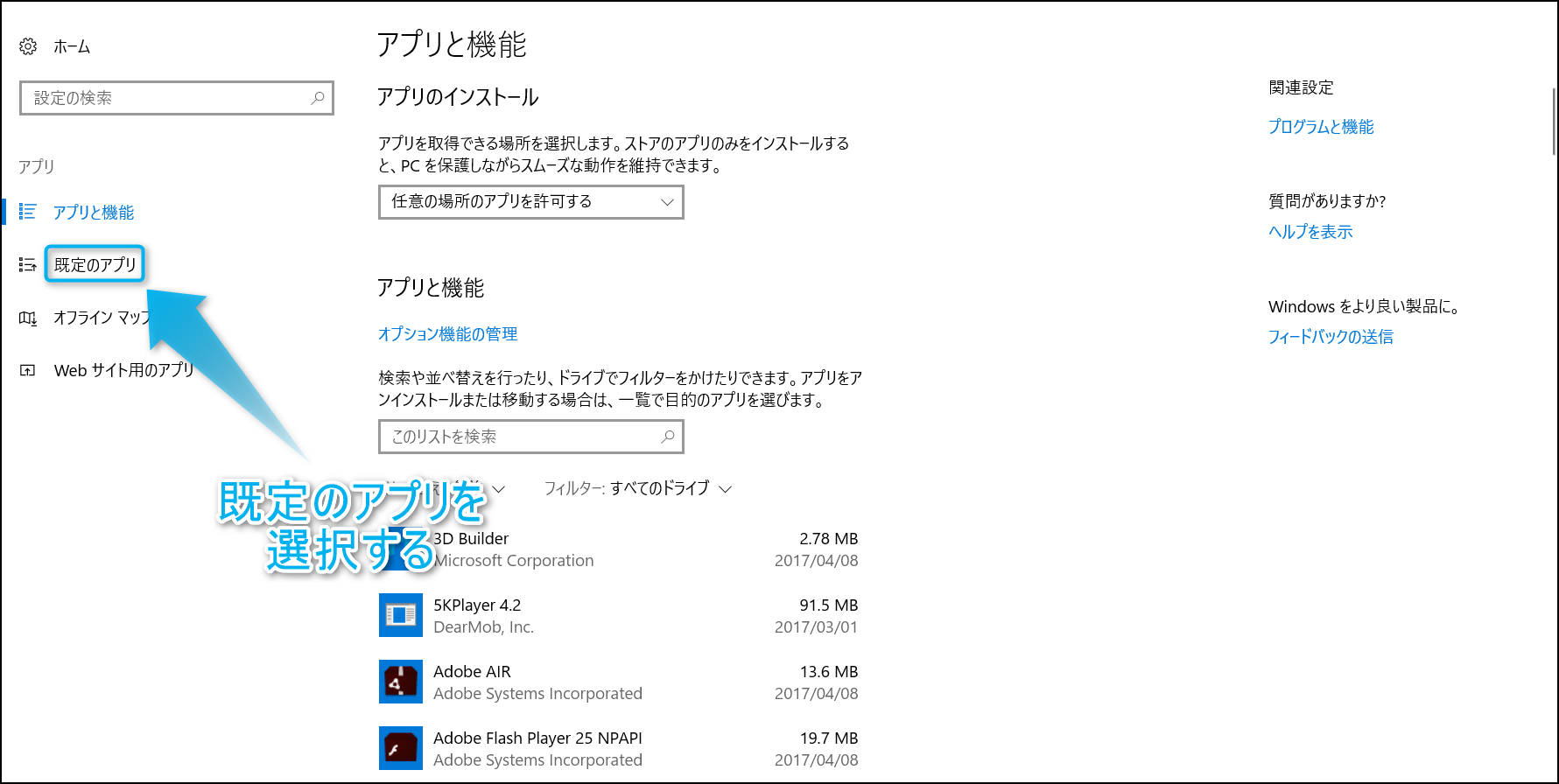The height and width of the screenshot is (784, 1559).
Task: Open the sort-by dropdown chevron
Action: pyautogui.click(x=499, y=489)
